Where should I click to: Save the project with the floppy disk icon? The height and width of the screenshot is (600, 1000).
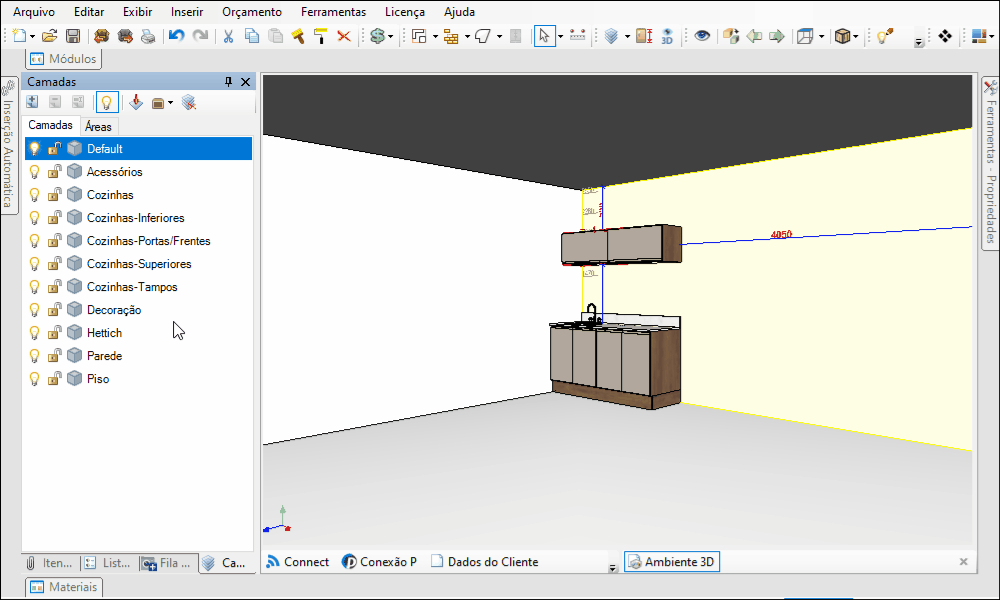point(73,36)
